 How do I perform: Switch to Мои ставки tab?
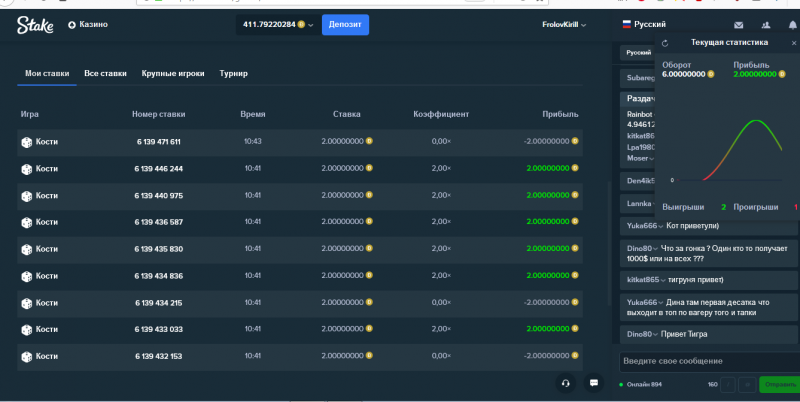tap(47, 73)
